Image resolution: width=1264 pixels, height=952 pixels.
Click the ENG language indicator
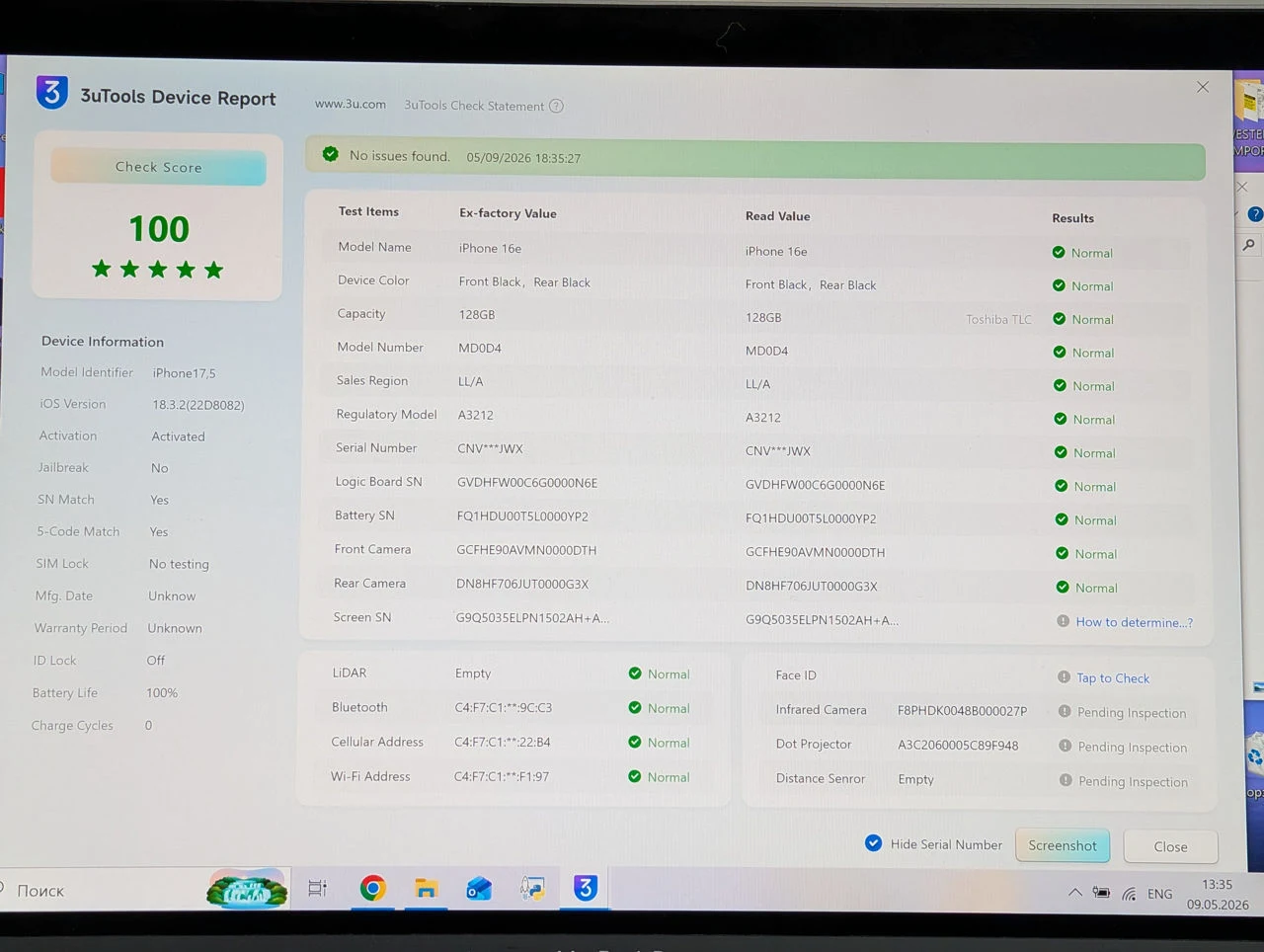(1160, 894)
